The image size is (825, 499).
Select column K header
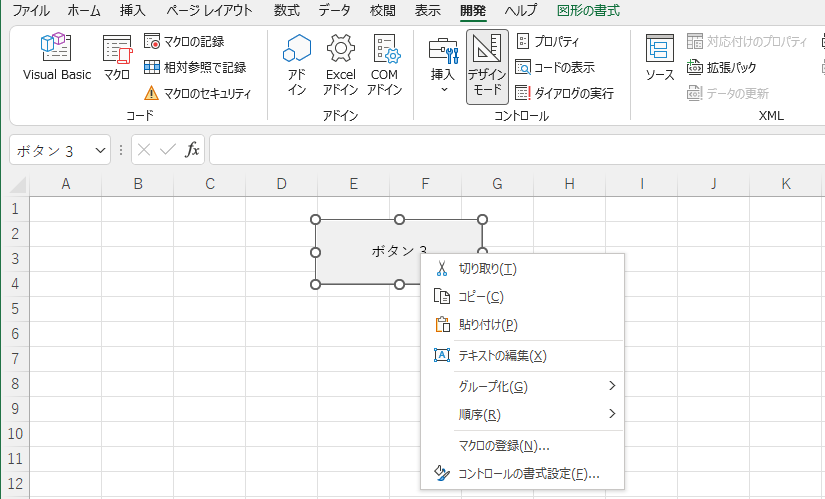[x=786, y=184]
